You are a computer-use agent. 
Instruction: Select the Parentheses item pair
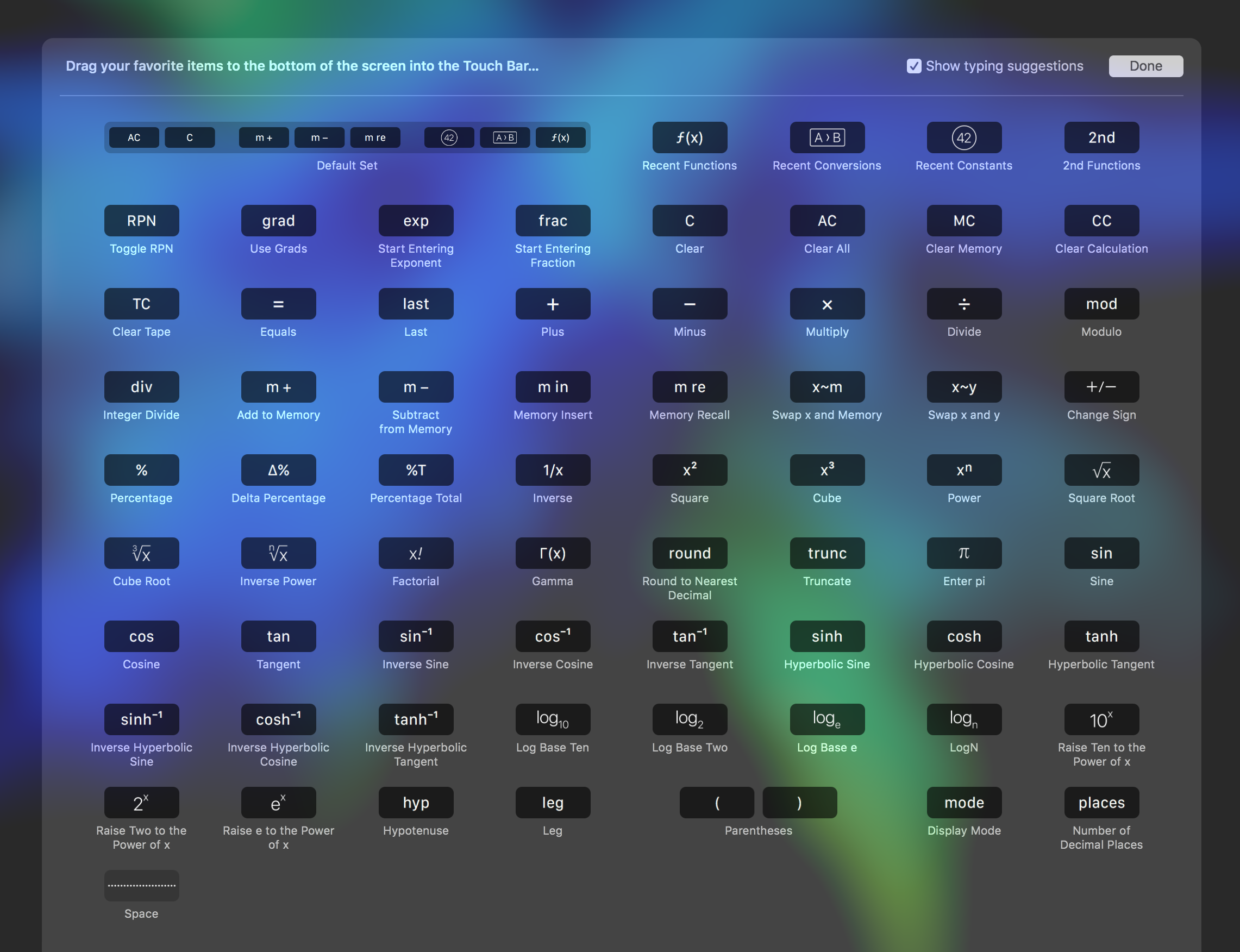coord(757,803)
